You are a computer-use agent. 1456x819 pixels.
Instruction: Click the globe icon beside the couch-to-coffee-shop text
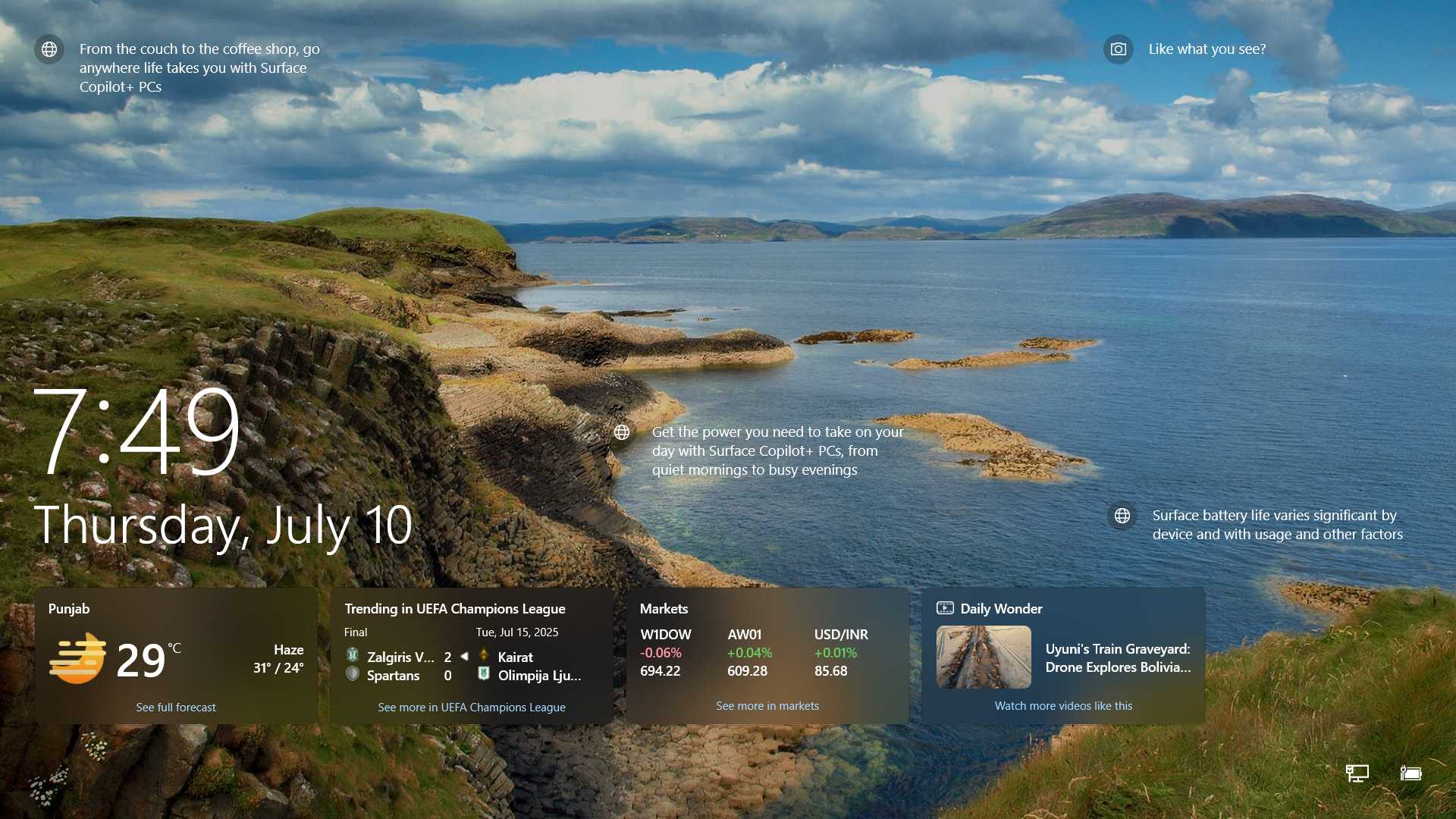[x=49, y=49]
